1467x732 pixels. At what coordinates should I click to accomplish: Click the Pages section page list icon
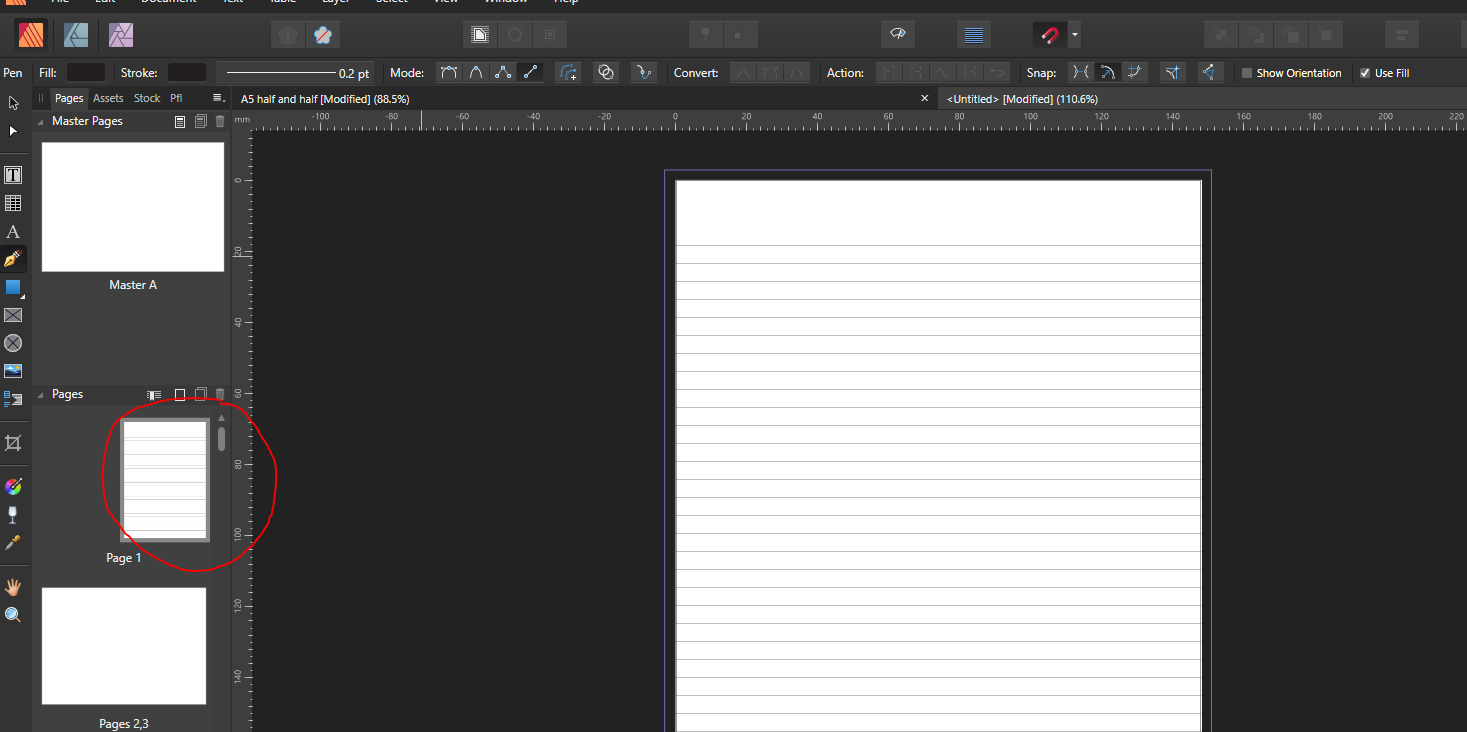tap(154, 395)
